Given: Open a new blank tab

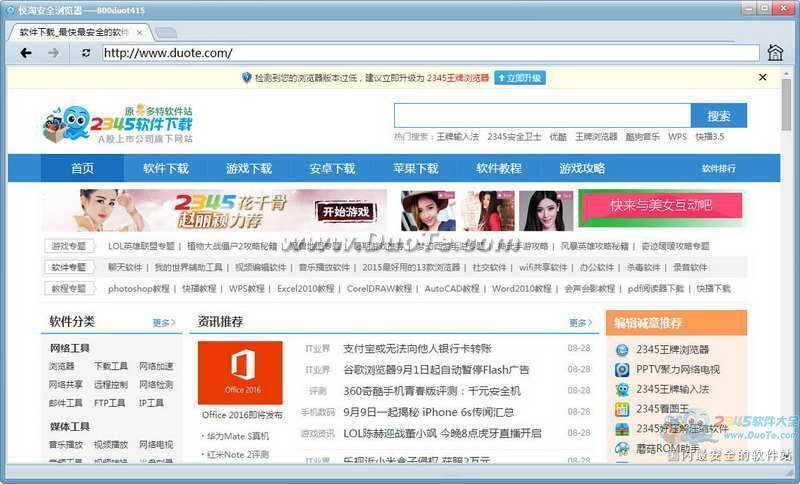Looking at the screenshot, I should click(166, 32).
